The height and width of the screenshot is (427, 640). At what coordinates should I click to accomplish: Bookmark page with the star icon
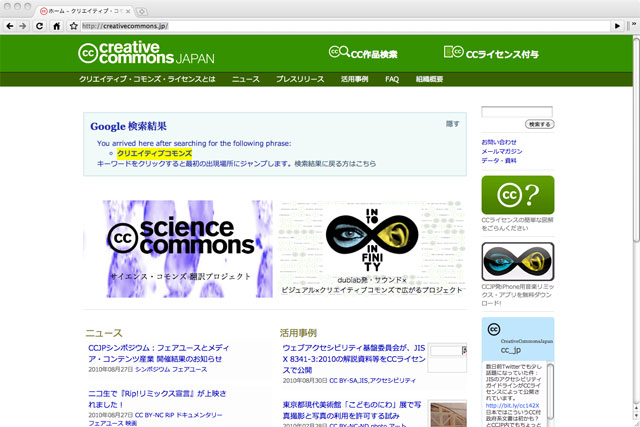click(73, 26)
